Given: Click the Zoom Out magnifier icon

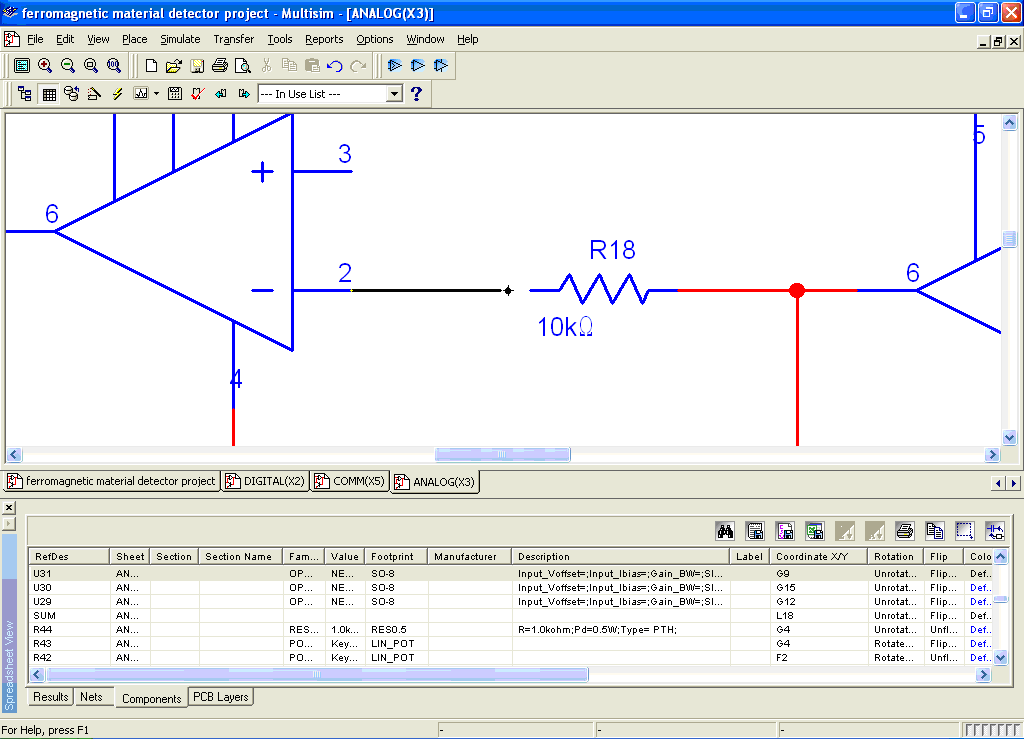Looking at the screenshot, I should pyautogui.click(x=68, y=66).
